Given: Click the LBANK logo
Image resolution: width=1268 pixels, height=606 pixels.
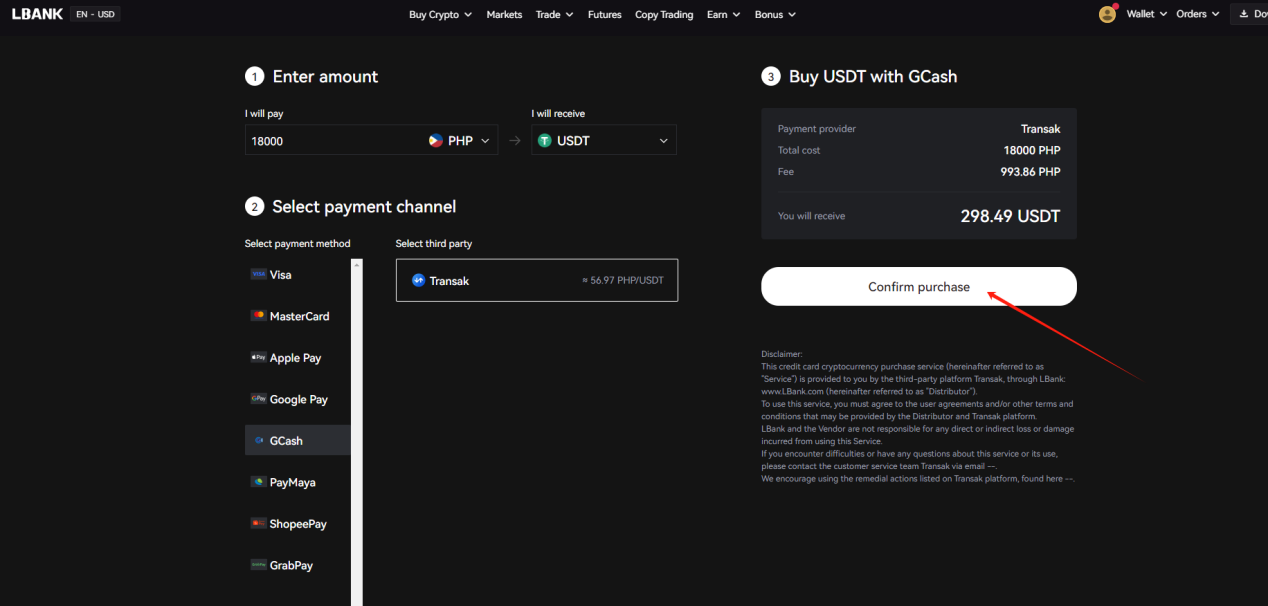Looking at the screenshot, I should pos(37,14).
